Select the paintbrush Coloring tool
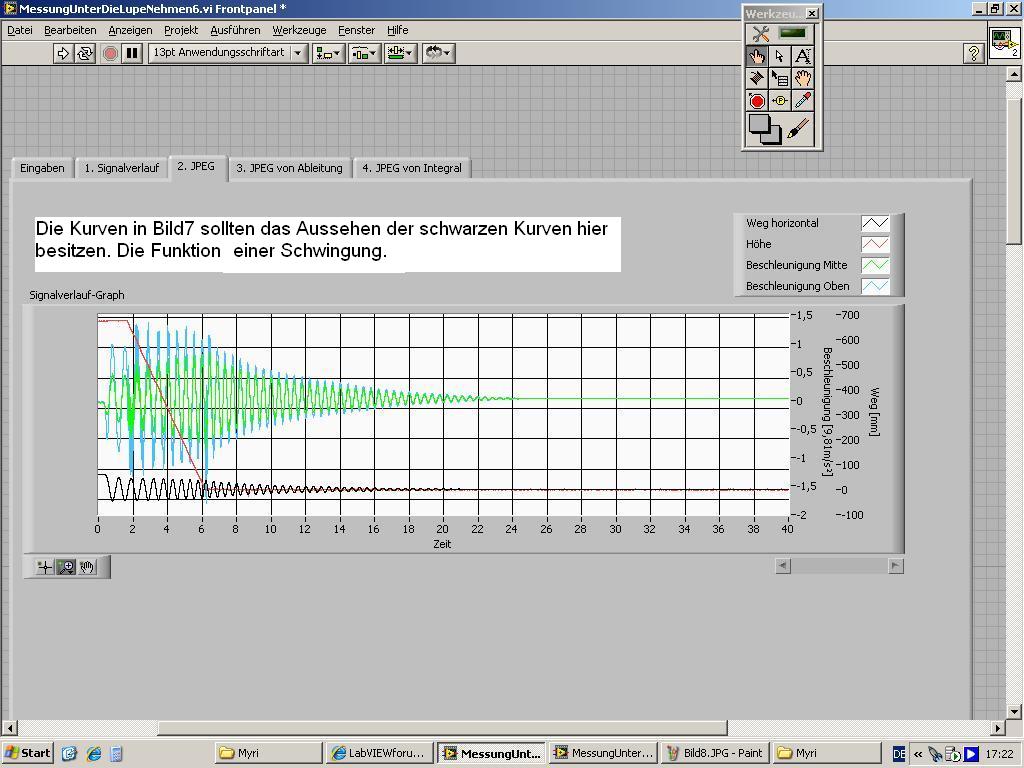The width and height of the screenshot is (1024, 768). pos(798,129)
